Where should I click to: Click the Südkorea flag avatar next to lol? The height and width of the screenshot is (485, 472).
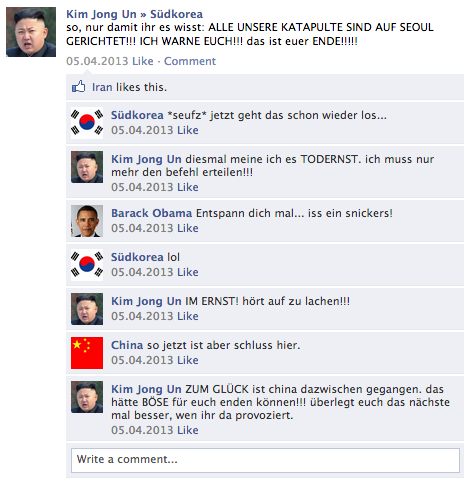[87, 265]
